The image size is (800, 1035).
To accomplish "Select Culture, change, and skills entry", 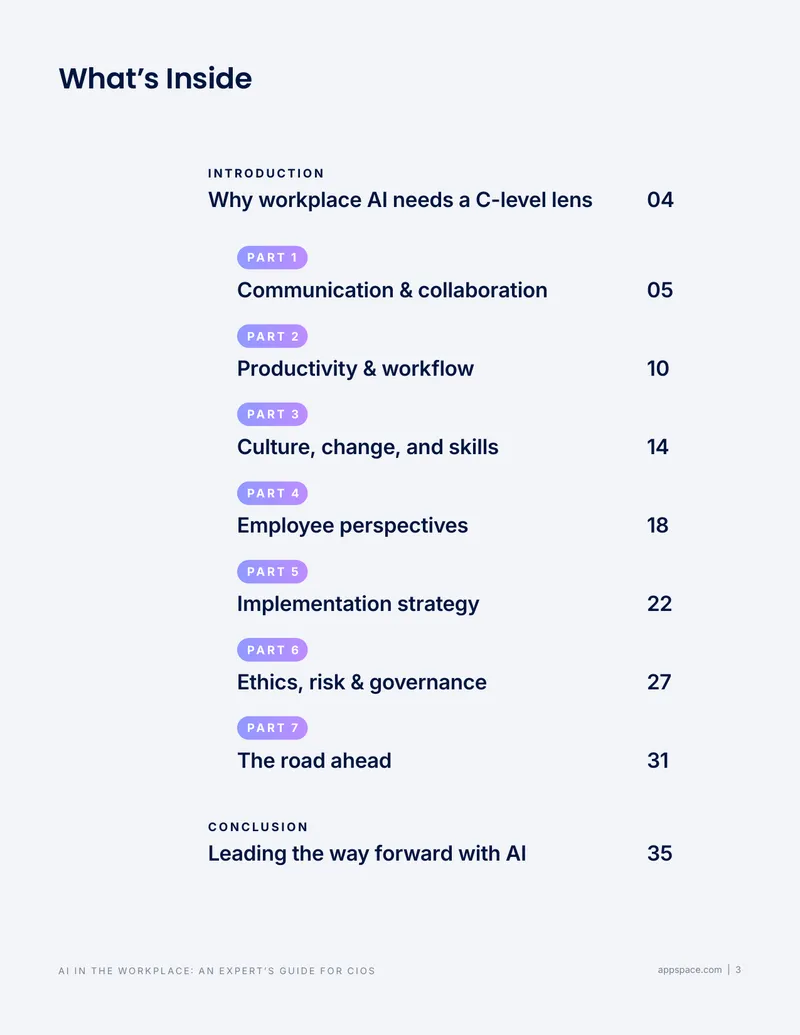I will tap(368, 448).
